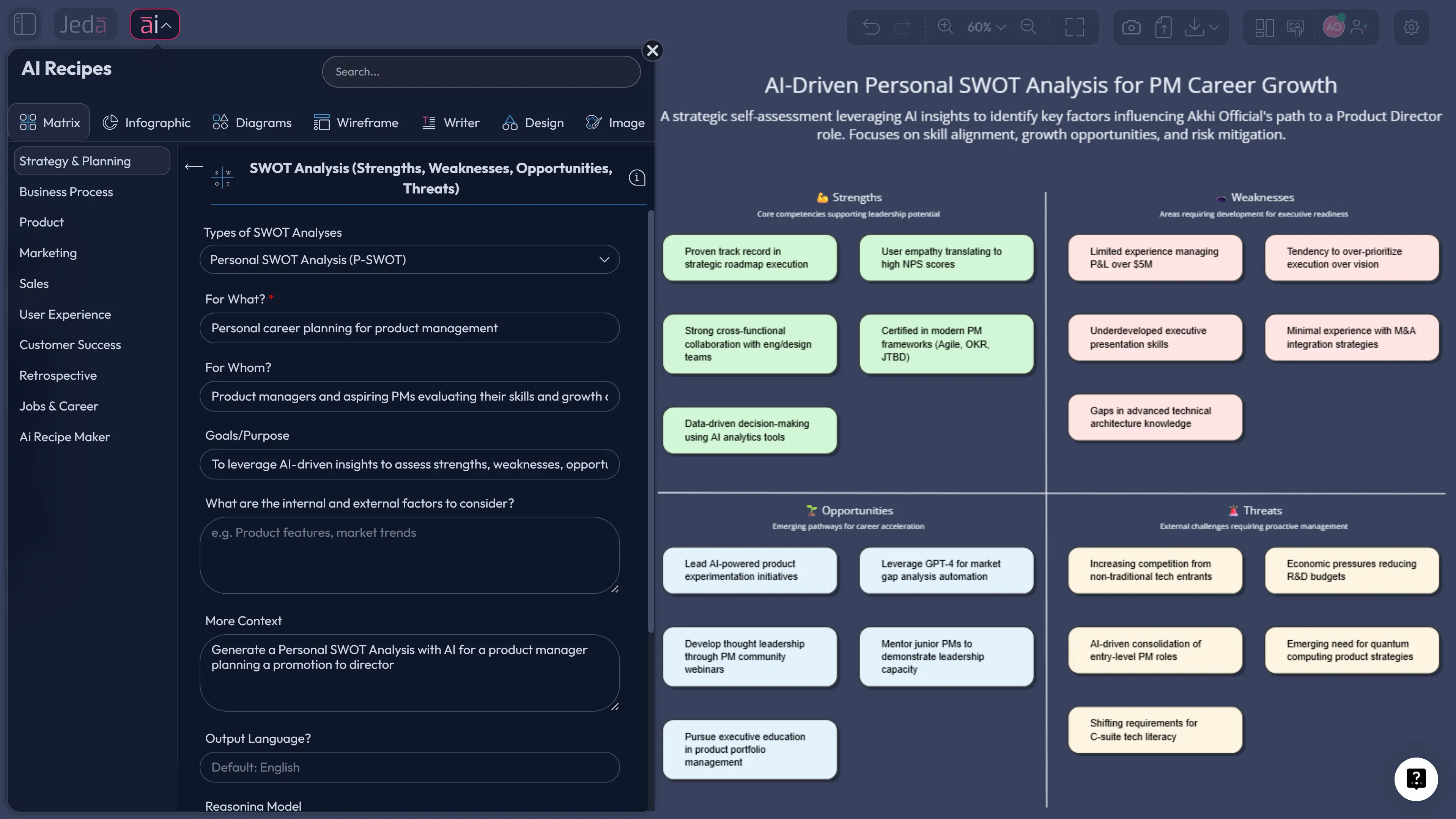Select the Image recipes tab
Image resolution: width=1456 pixels, height=819 pixels.
click(615, 122)
